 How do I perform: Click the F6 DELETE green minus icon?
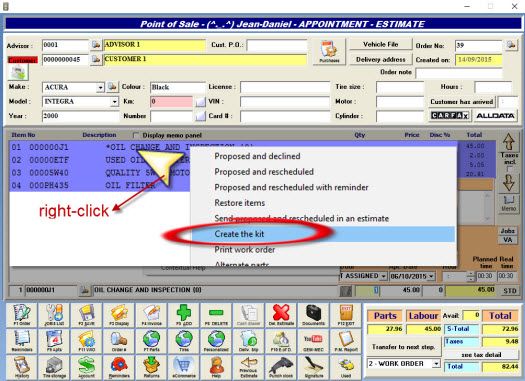pos(216,315)
